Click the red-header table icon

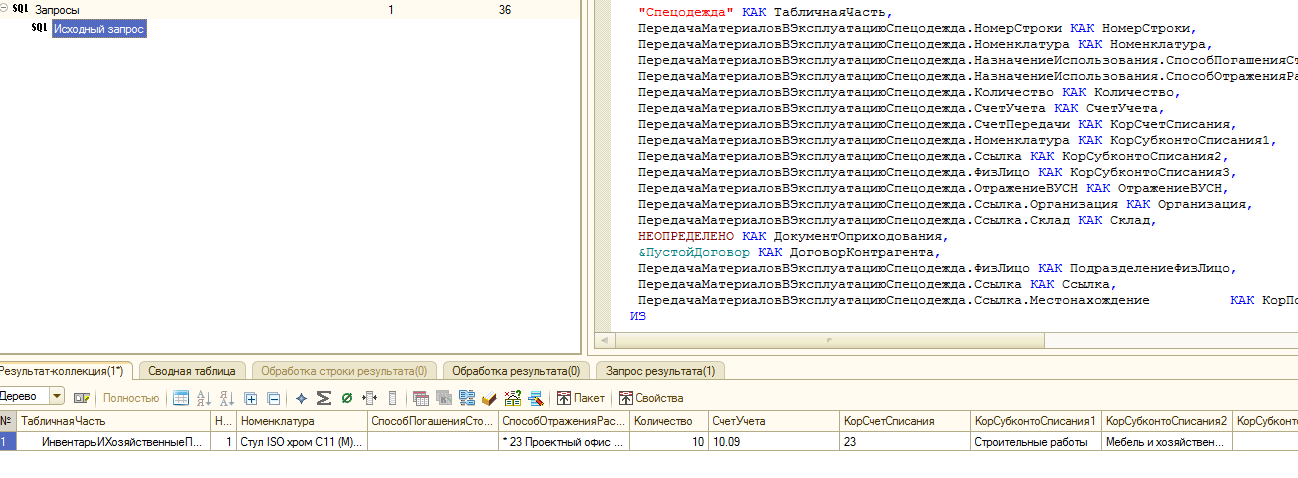(420, 398)
